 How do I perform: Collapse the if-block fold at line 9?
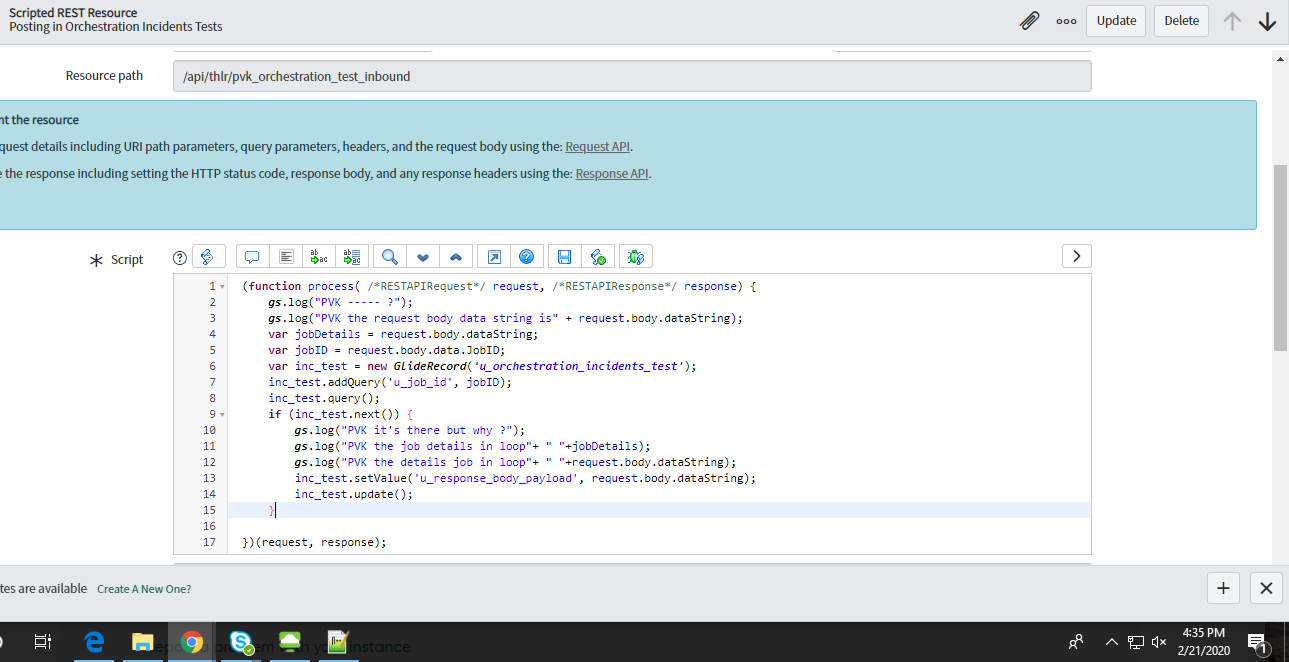(x=222, y=414)
